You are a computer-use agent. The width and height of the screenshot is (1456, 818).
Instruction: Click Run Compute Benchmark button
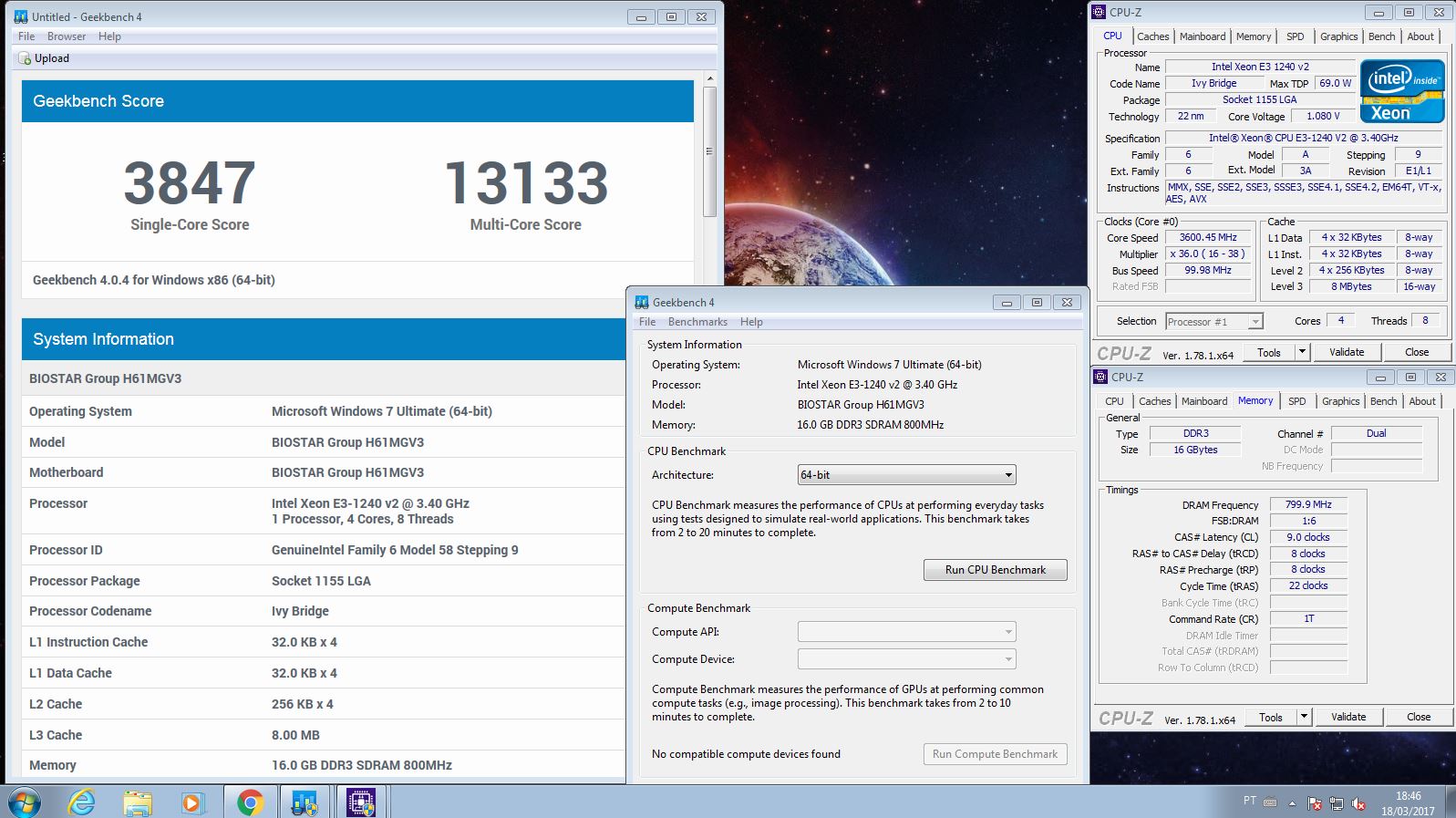tap(995, 754)
